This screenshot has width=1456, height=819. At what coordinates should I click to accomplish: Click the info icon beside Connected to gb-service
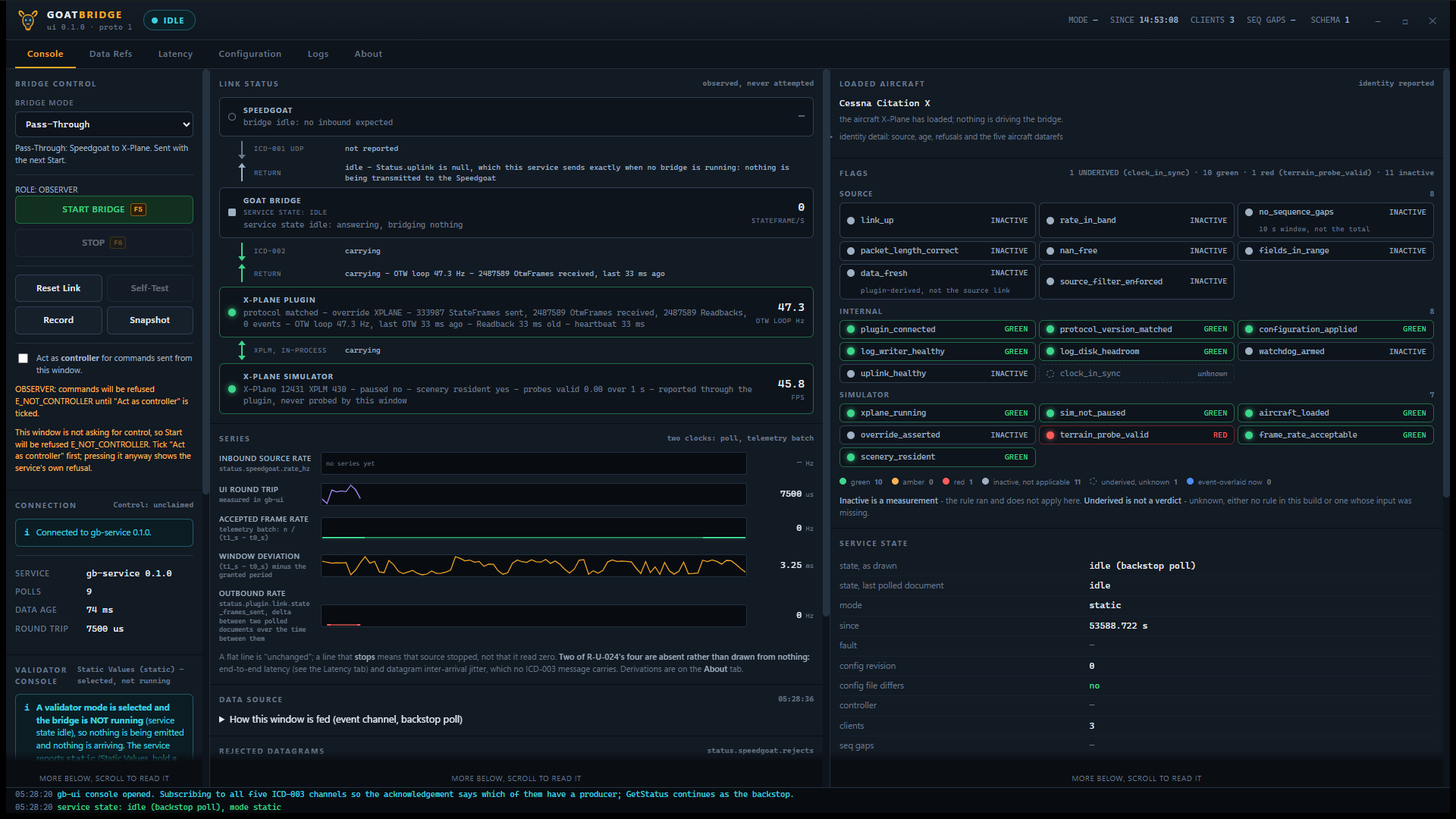point(27,532)
